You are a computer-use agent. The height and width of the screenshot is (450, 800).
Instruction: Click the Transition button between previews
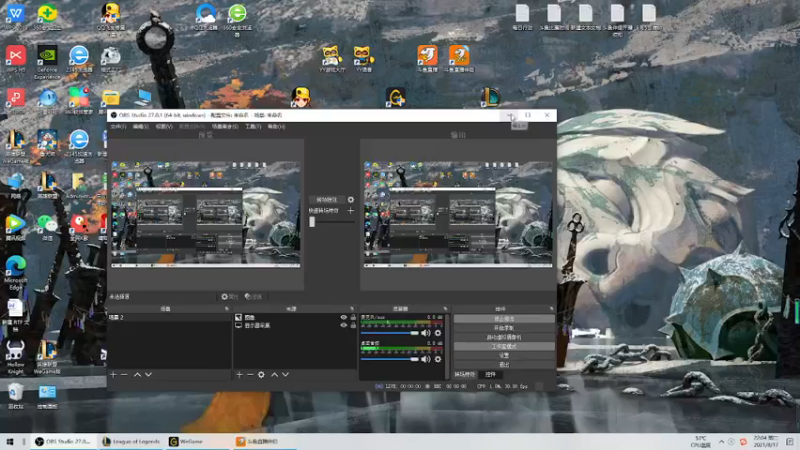[x=327, y=199]
